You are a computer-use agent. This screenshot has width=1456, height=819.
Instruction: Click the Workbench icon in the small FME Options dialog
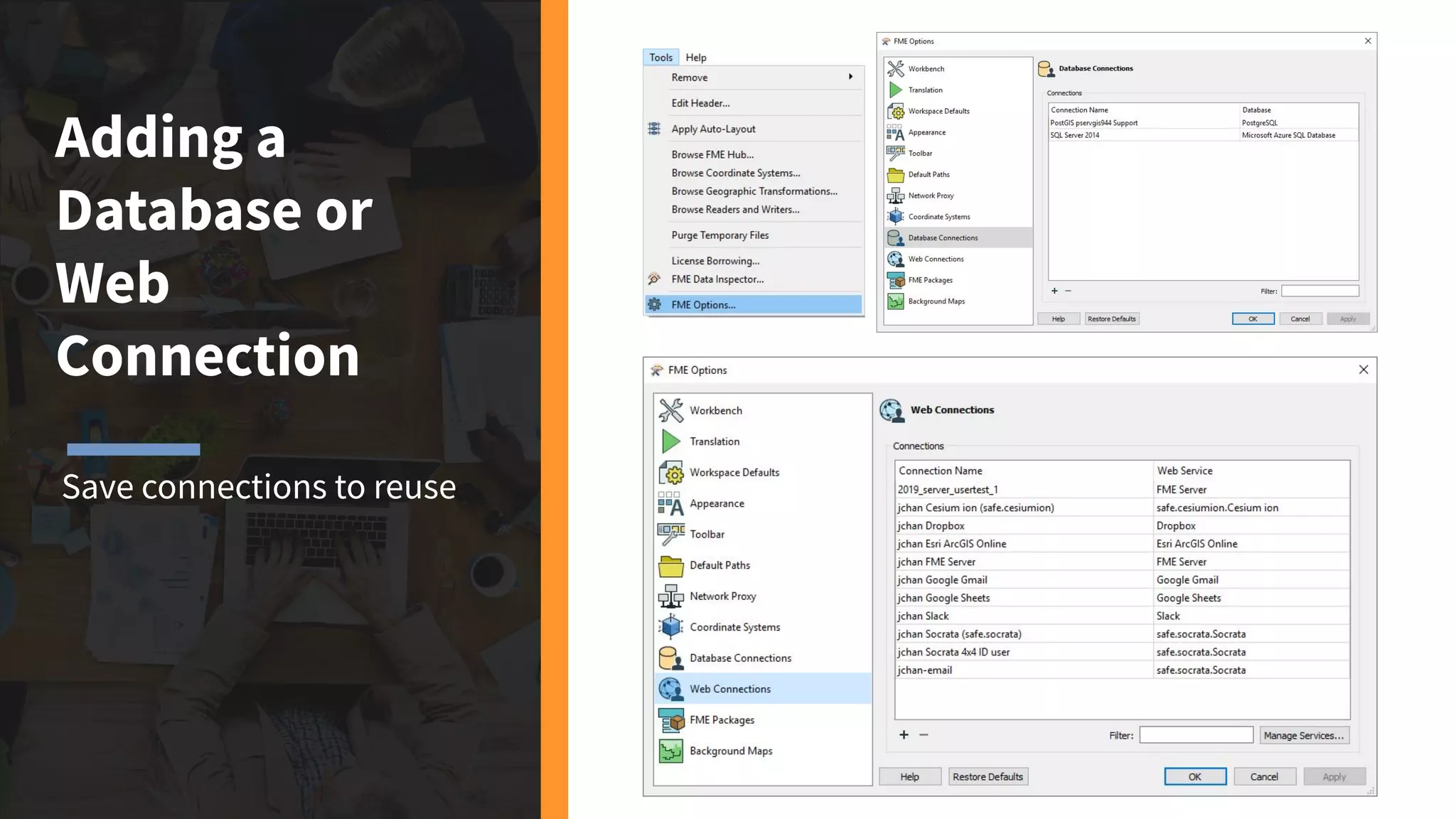pos(896,68)
